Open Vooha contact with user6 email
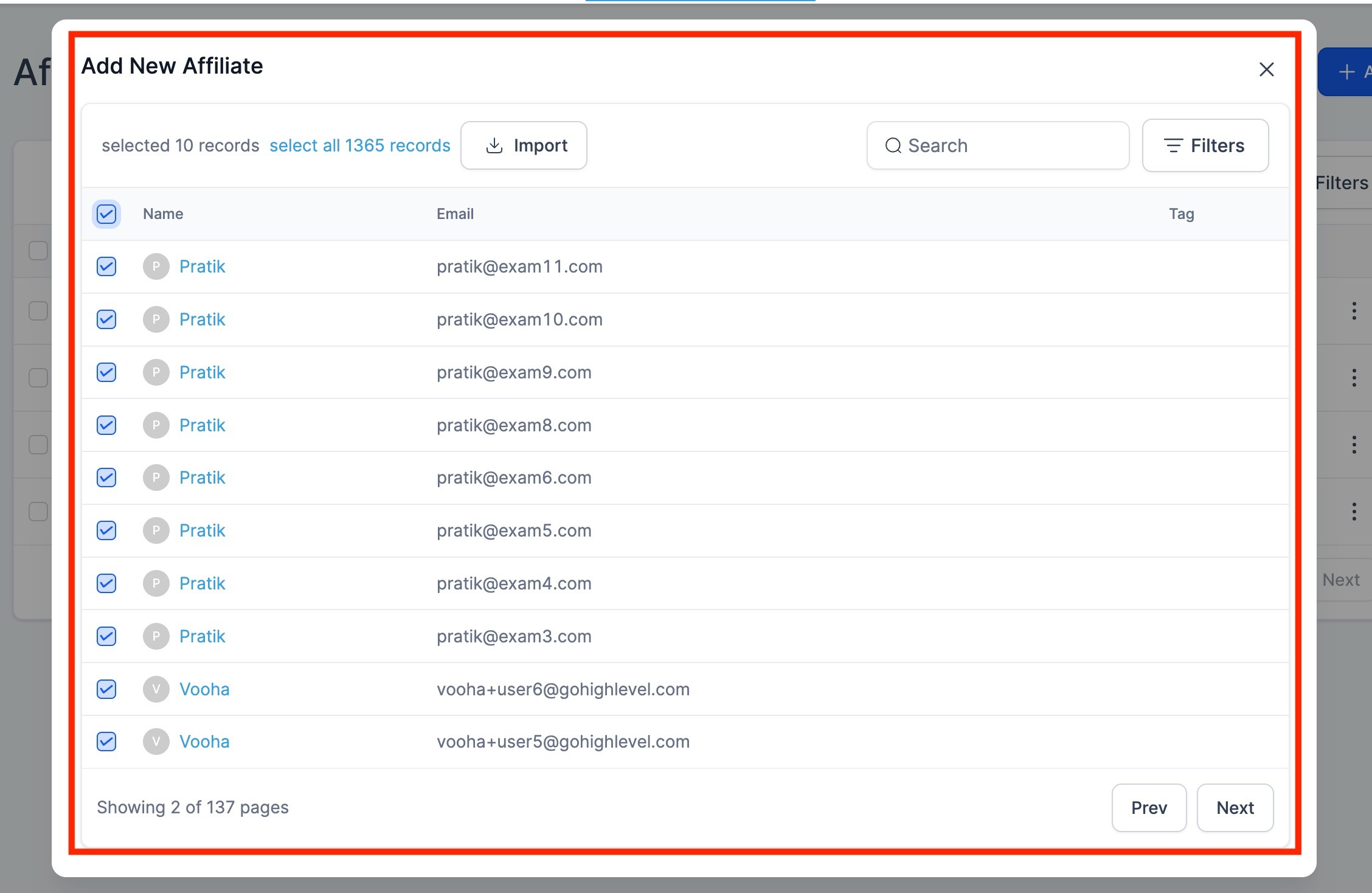Image resolution: width=1372 pixels, height=893 pixels. (x=204, y=689)
